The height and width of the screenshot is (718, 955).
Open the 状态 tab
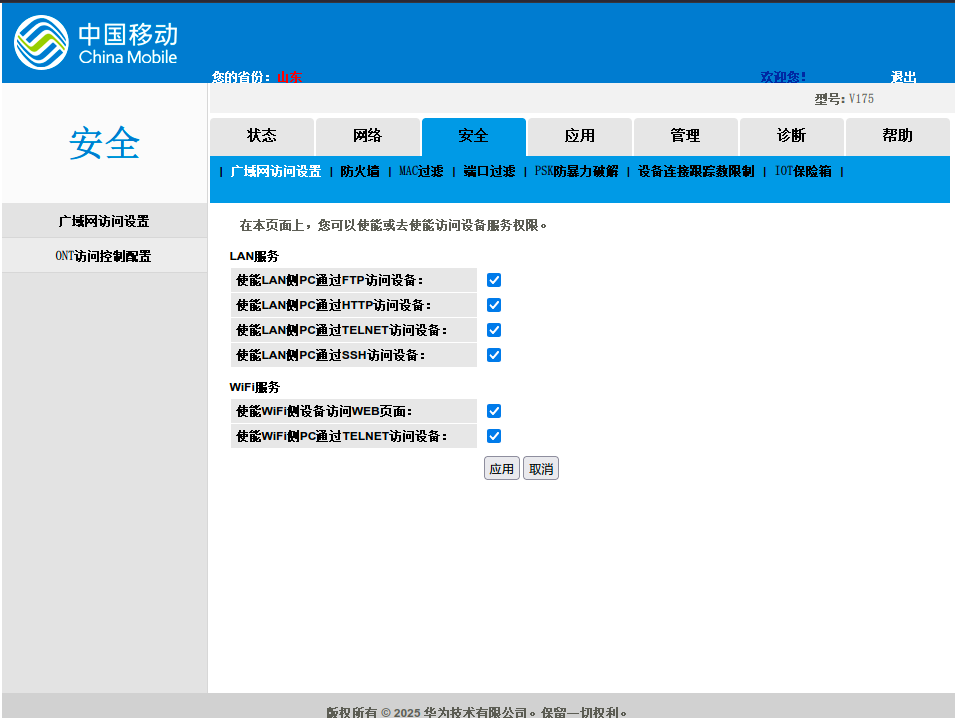coord(262,136)
